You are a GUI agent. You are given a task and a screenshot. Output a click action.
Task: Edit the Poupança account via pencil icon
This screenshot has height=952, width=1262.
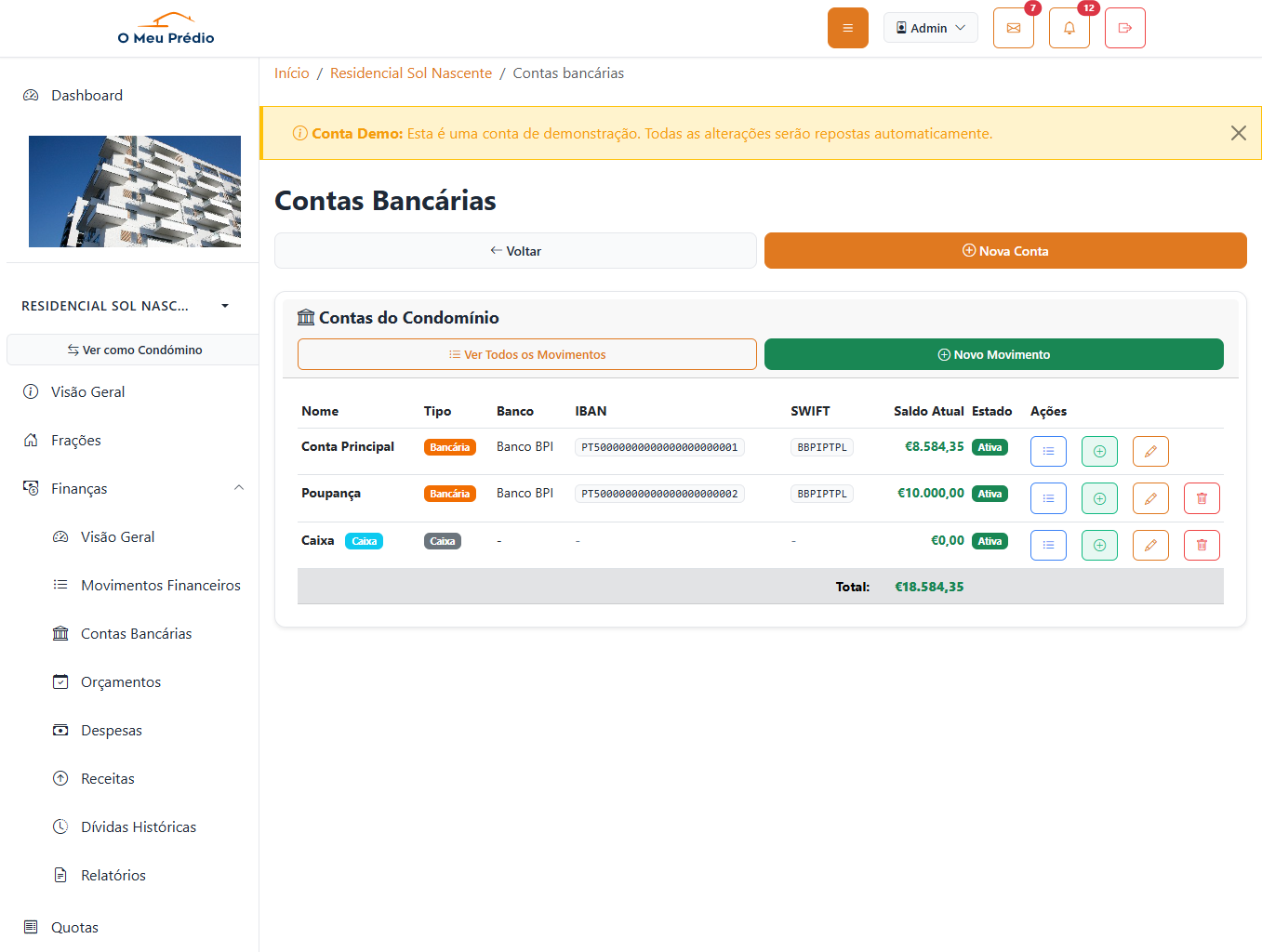pos(1150,498)
